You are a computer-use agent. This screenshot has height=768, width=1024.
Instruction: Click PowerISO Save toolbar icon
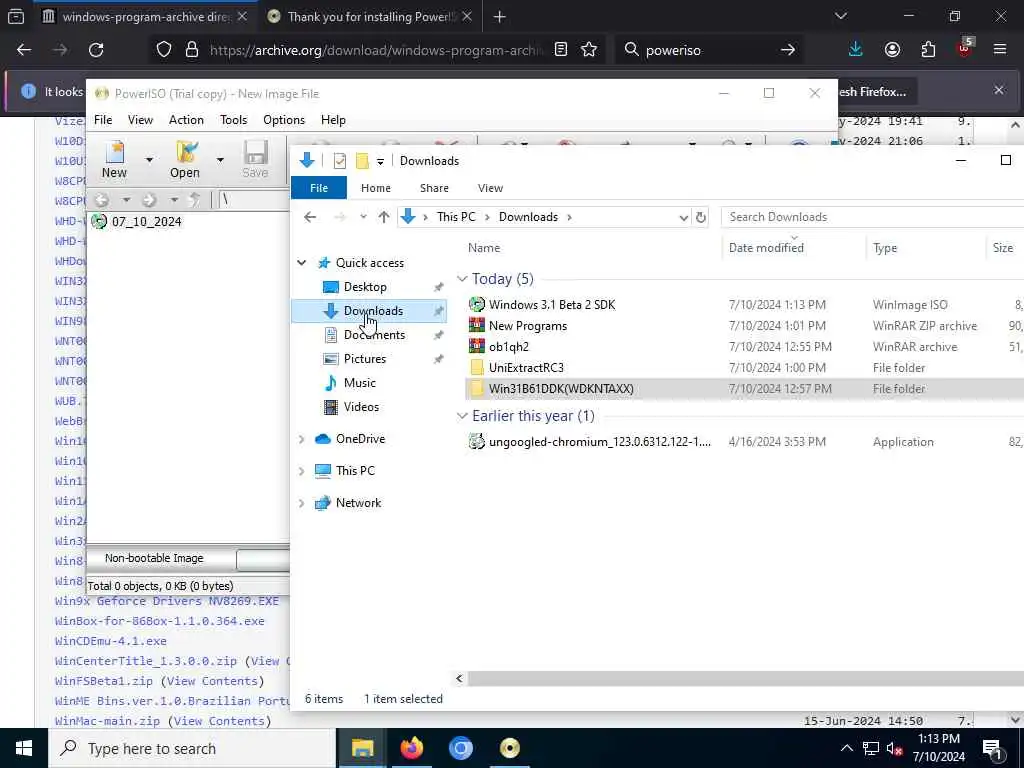coord(255,159)
